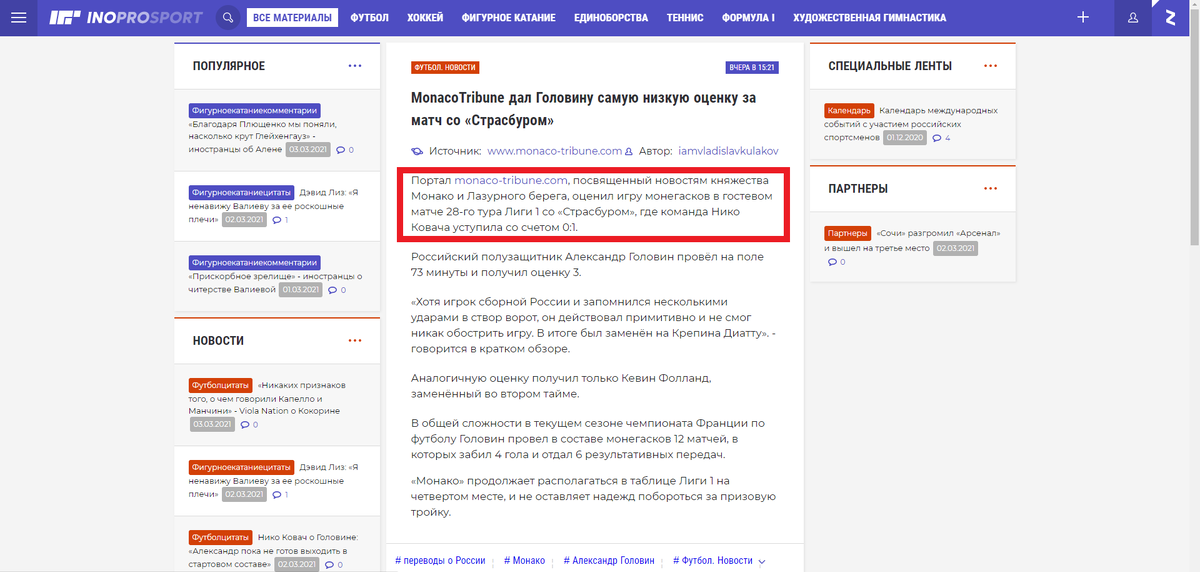Click the # Футбол. Новости tag
This screenshot has height=572, width=1200.
coord(713,561)
